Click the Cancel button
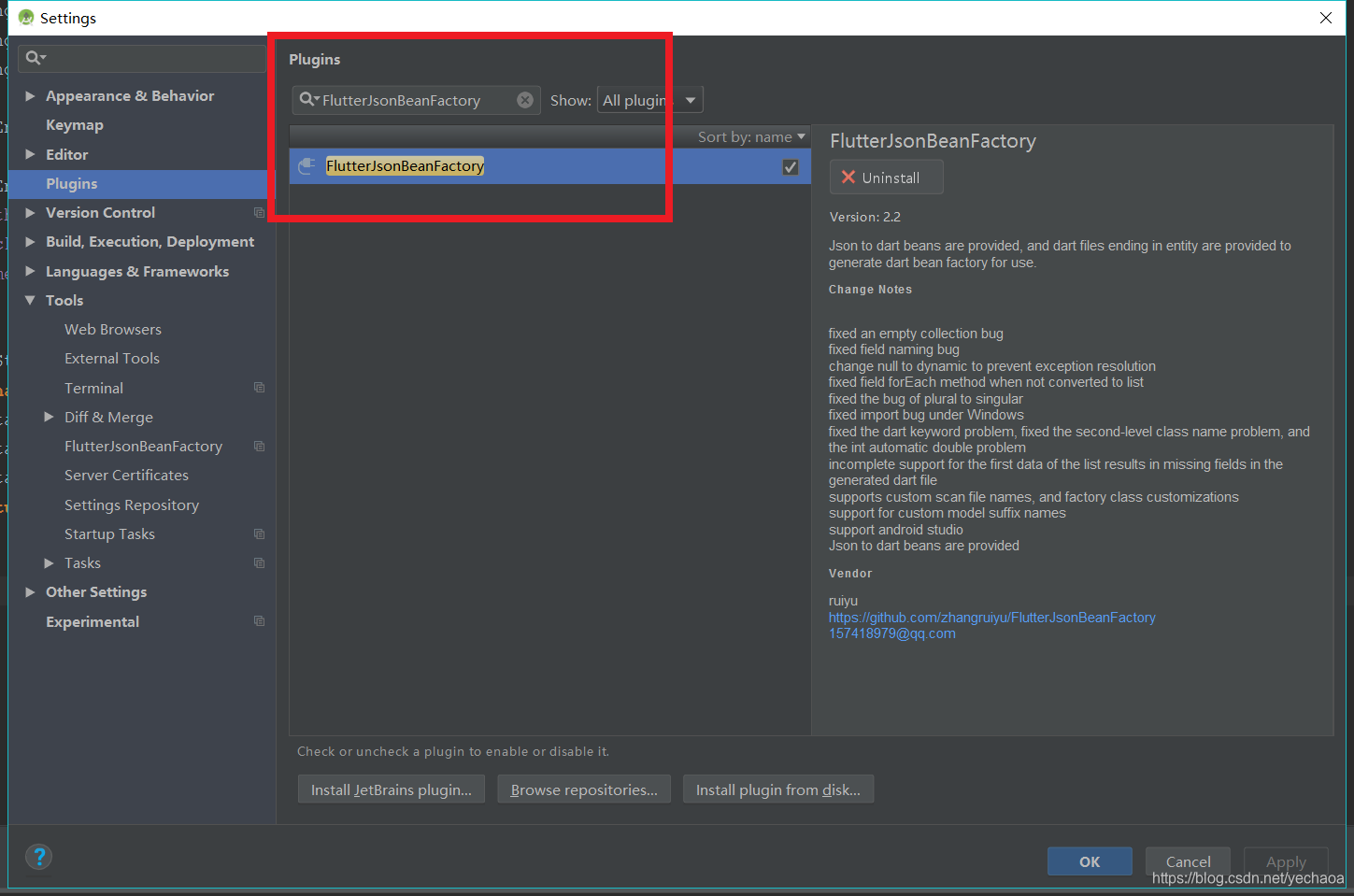This screenshot has width=1354, height=896. 1189,861
